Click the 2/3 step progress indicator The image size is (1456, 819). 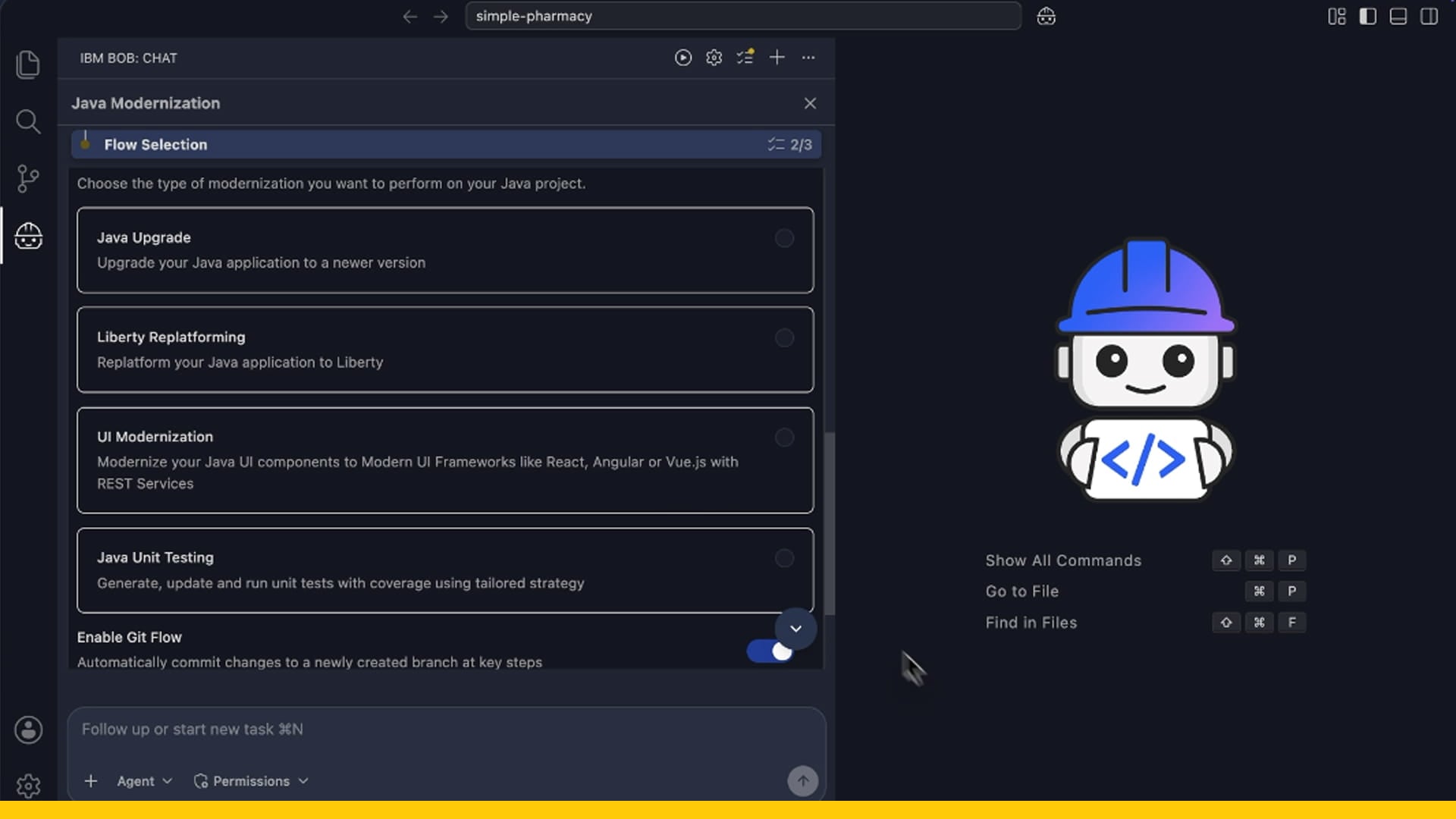point(789,144)
